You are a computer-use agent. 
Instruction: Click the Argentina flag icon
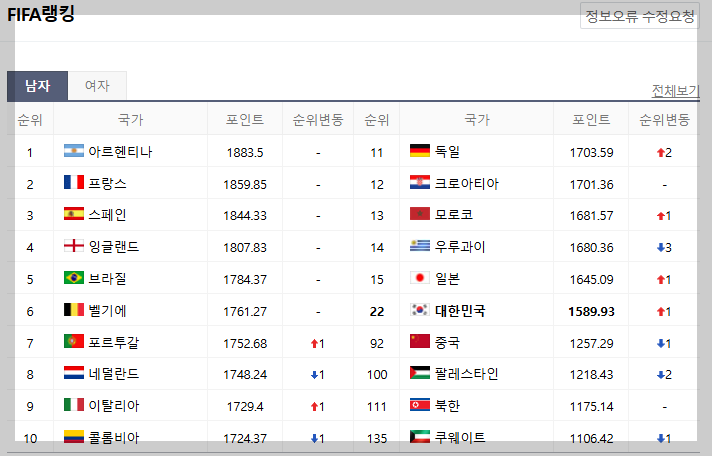(74, 150)
